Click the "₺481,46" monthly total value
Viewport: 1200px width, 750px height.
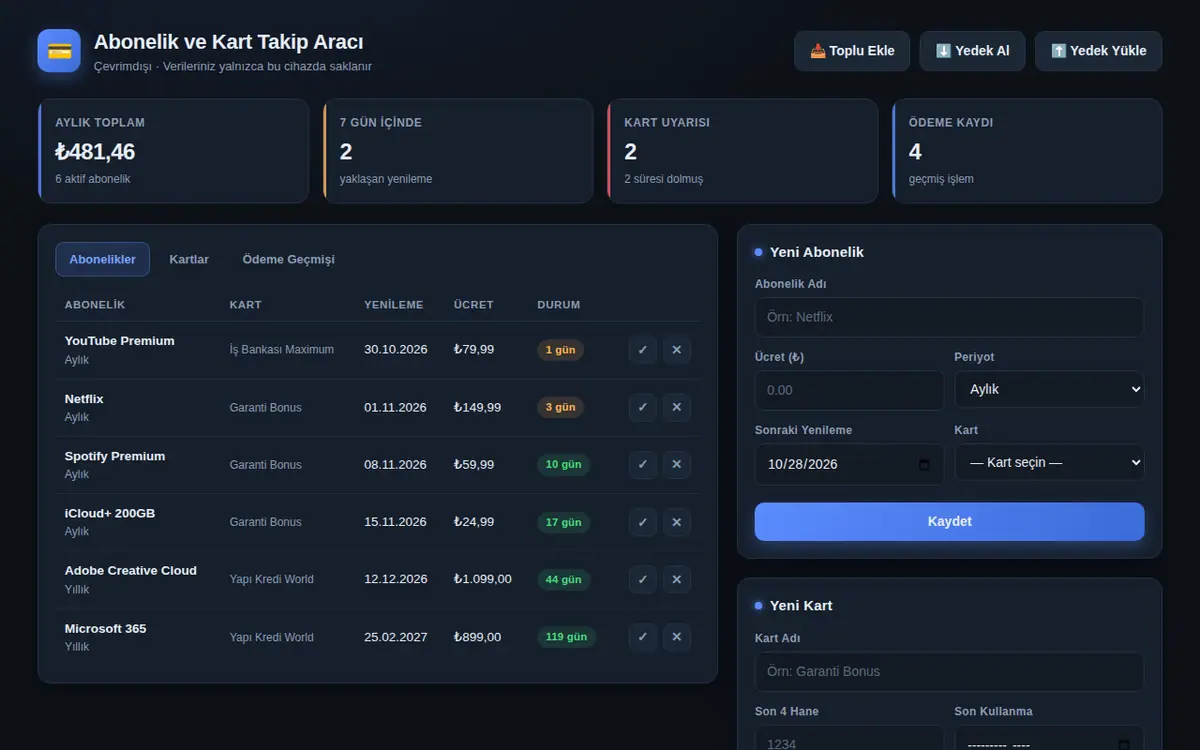click(95, 152)
